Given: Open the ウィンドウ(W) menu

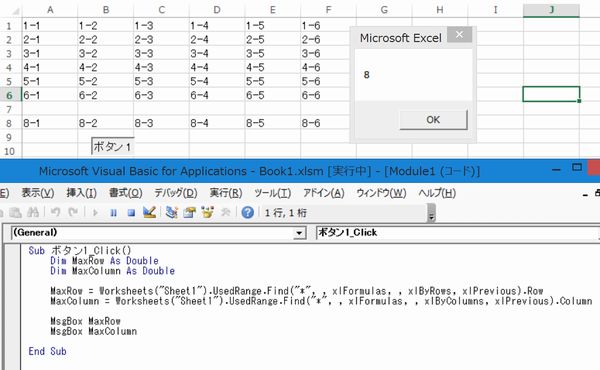Looking at the screenshot, I should (381, 193).
